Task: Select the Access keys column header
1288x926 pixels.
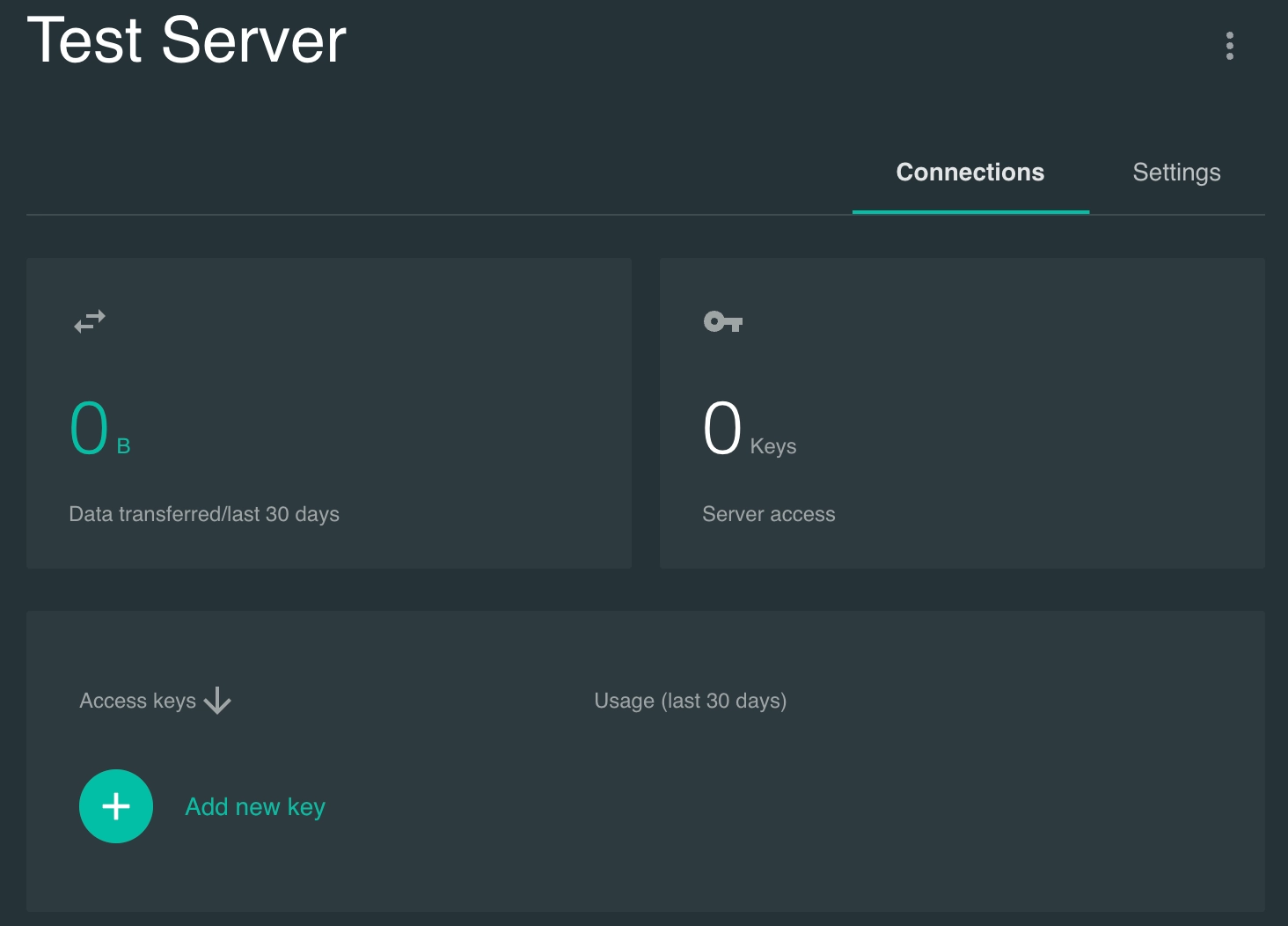Action: point(137,701)
